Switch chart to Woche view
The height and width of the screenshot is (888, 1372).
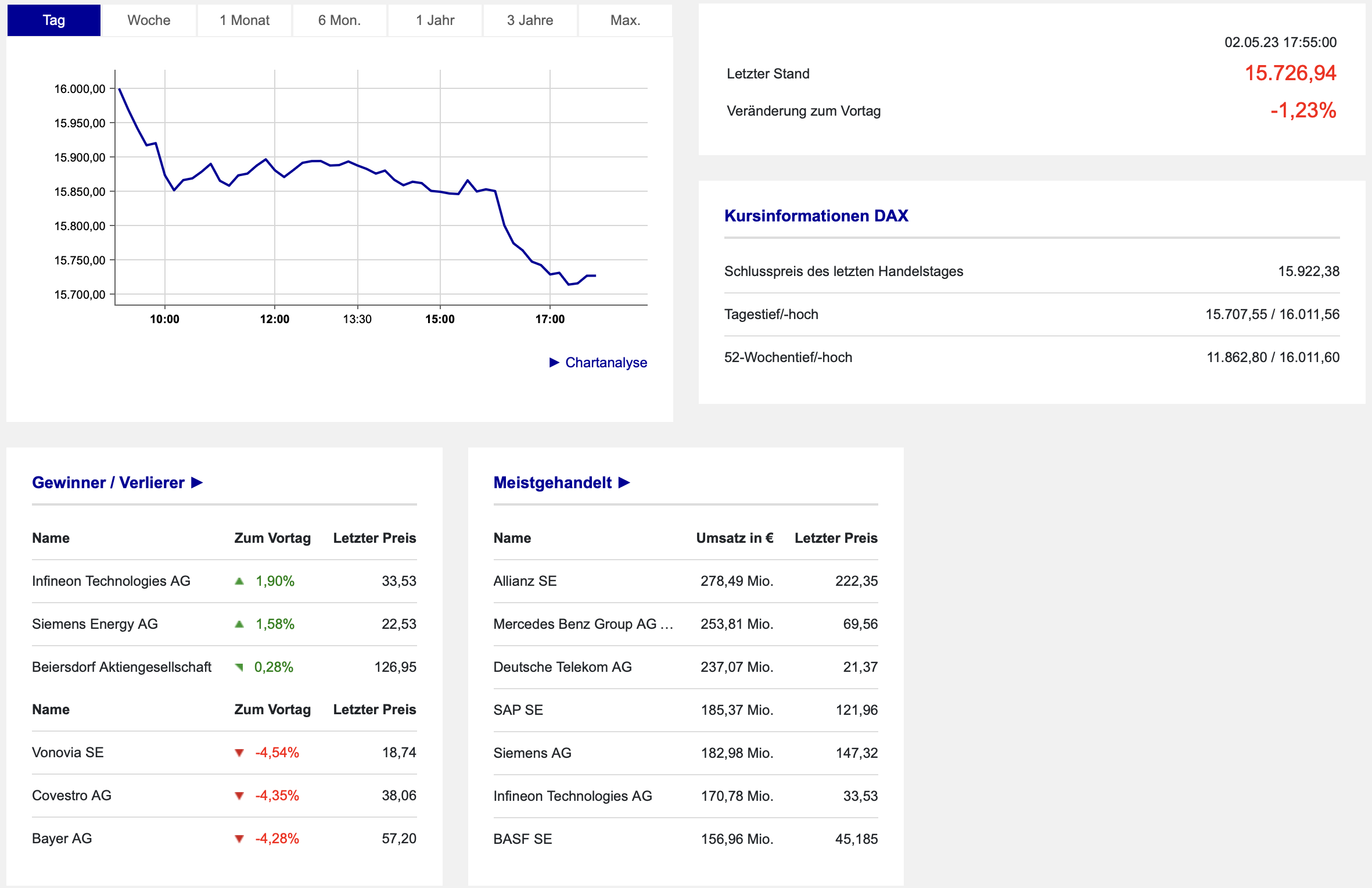(149, 20)
